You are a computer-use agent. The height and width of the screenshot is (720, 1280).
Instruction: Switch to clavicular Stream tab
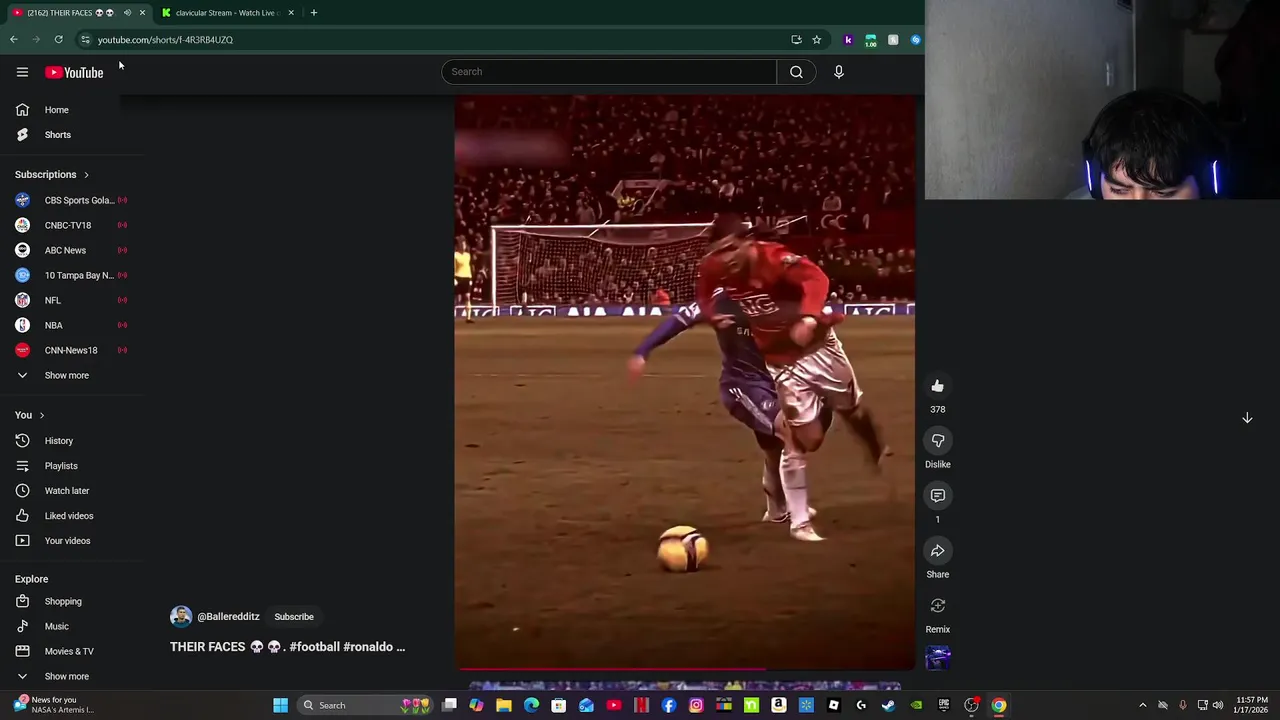tap(225, 13)
